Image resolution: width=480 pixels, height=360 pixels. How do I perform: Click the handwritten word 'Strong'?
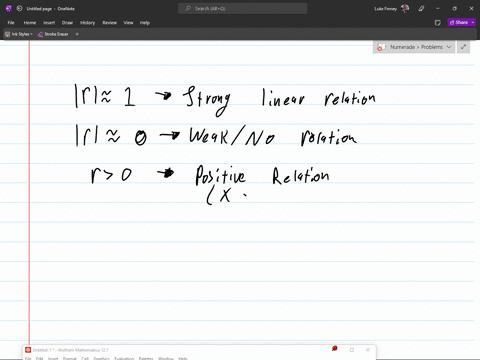pos(207,100)
